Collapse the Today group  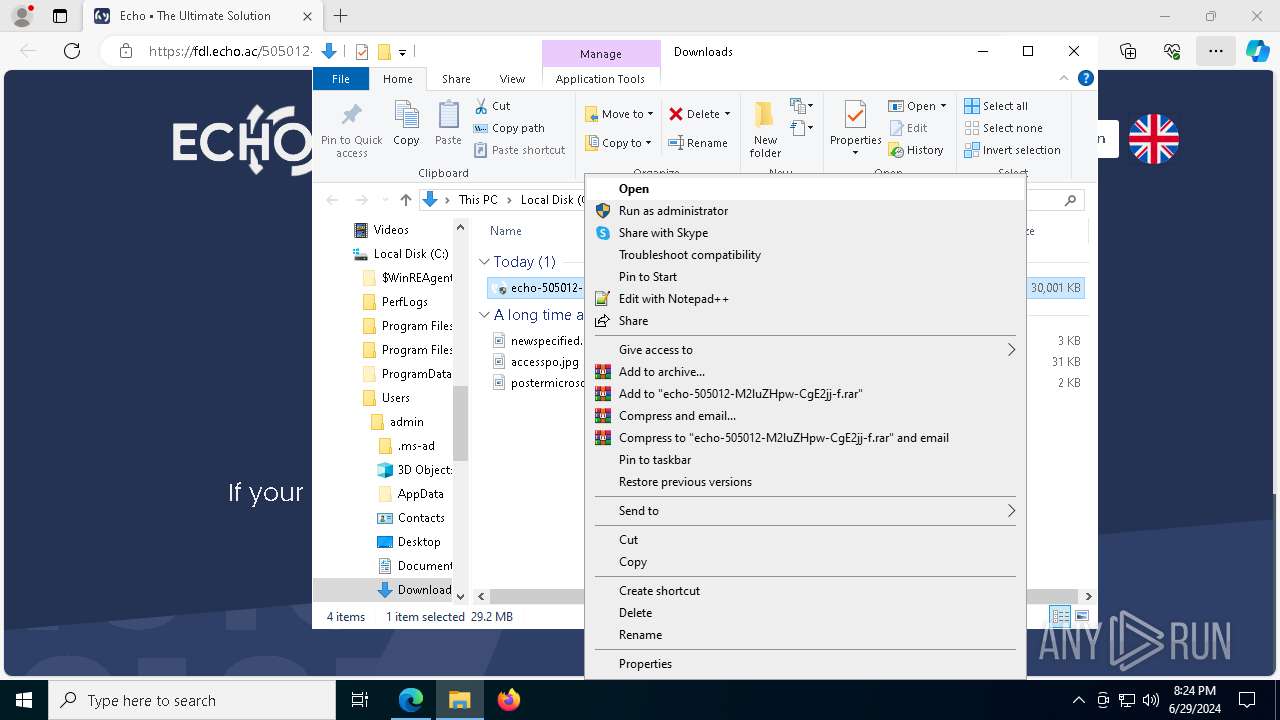click(484, 262)
